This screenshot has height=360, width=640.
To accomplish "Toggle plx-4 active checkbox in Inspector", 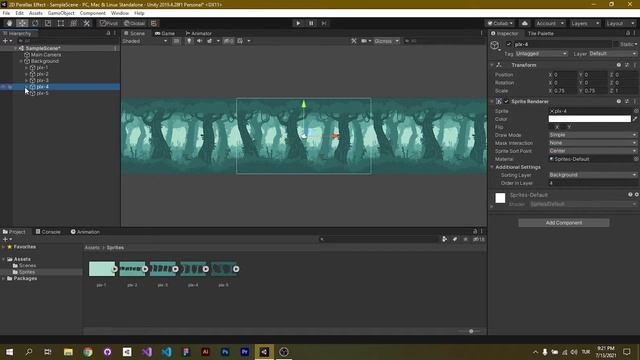I will pyautogui.click(x=509, y=44).
